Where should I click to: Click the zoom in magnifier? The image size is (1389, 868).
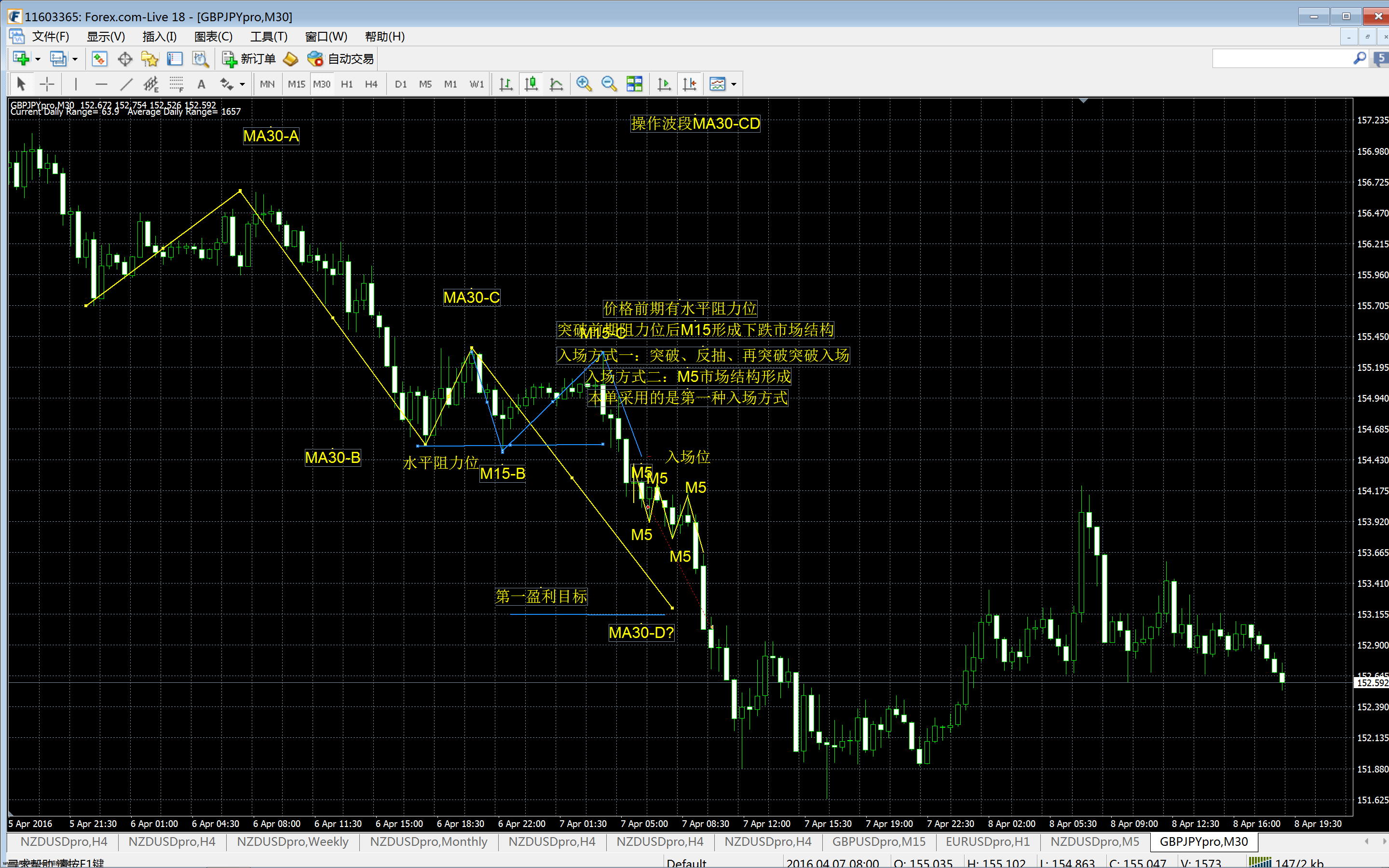(x=584, y=84)
